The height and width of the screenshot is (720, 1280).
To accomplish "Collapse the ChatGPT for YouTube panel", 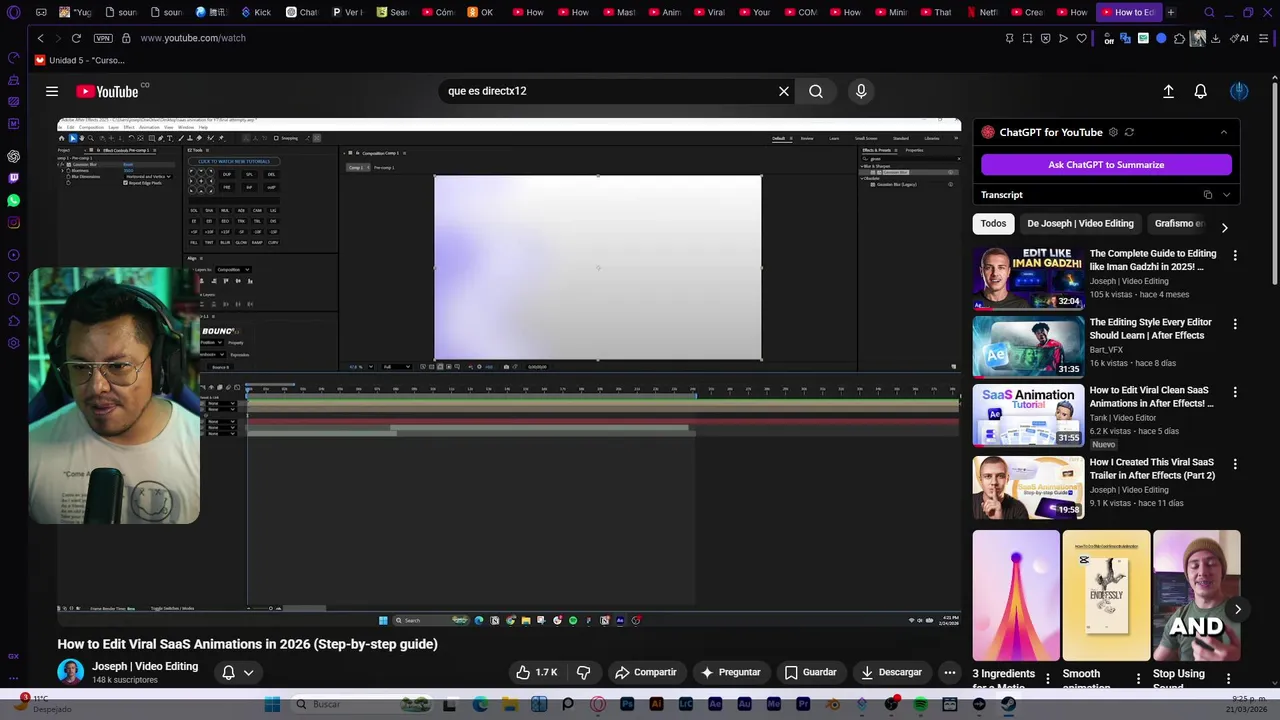I will coord(1224,132).
